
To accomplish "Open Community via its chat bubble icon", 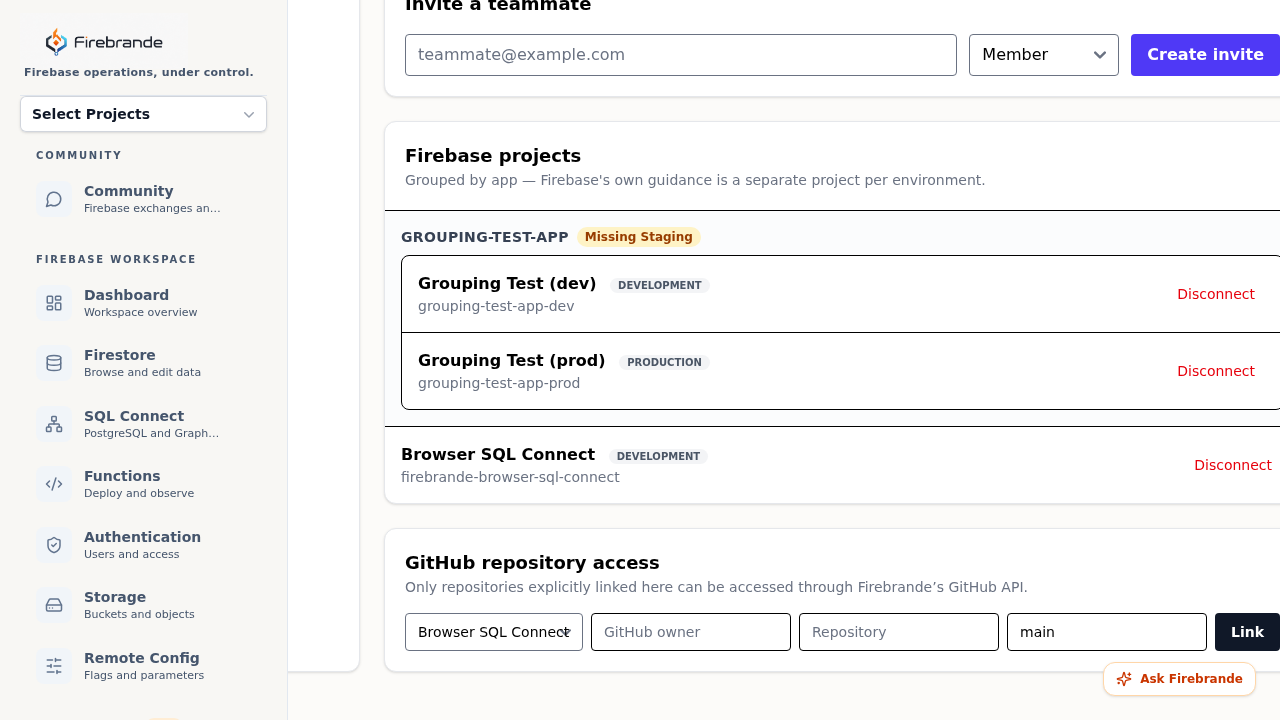I will click(x=54, y=199).
